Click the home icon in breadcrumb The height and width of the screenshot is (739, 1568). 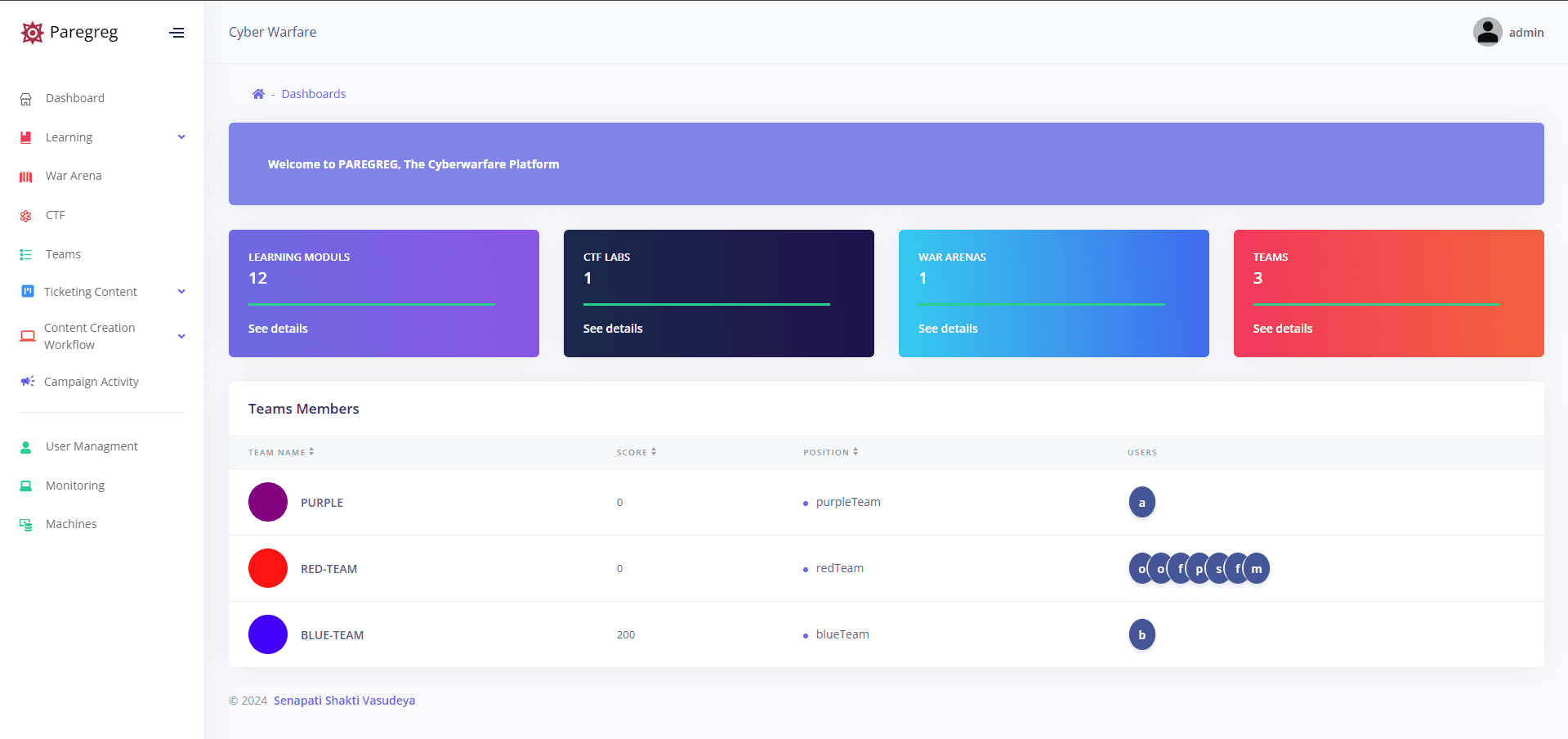[258, 94]
